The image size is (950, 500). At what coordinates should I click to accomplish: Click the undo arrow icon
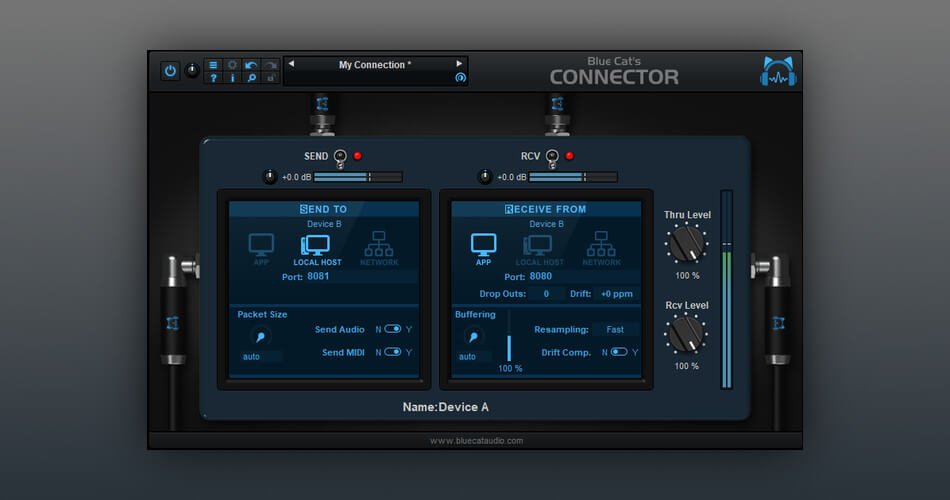pyautogui.click(x=251, y=65)
